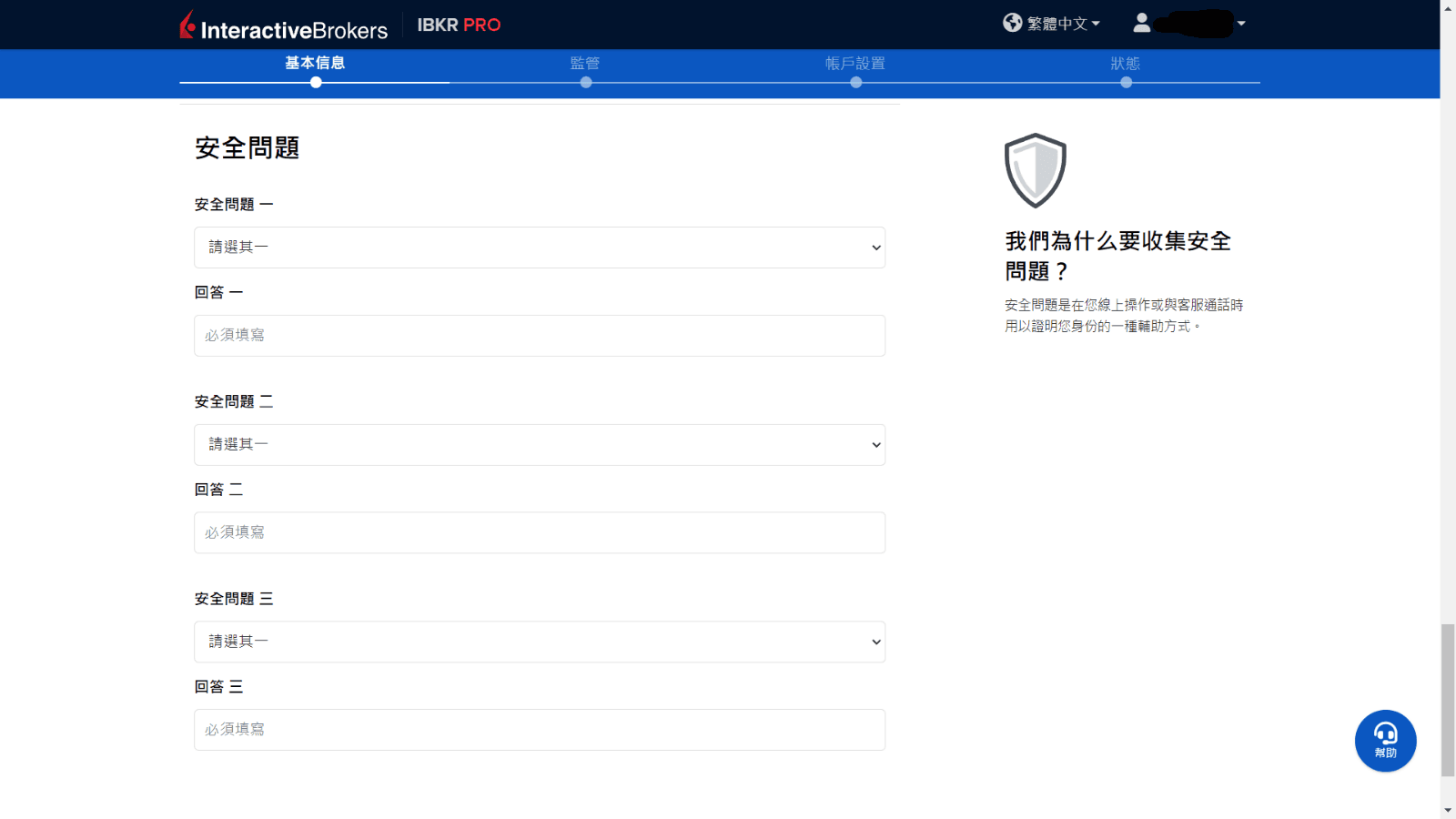Open the 安全問題 二 question dropdown
Image resolution: width=1456 pixels, height=819 pixels.
coord(539,444)
